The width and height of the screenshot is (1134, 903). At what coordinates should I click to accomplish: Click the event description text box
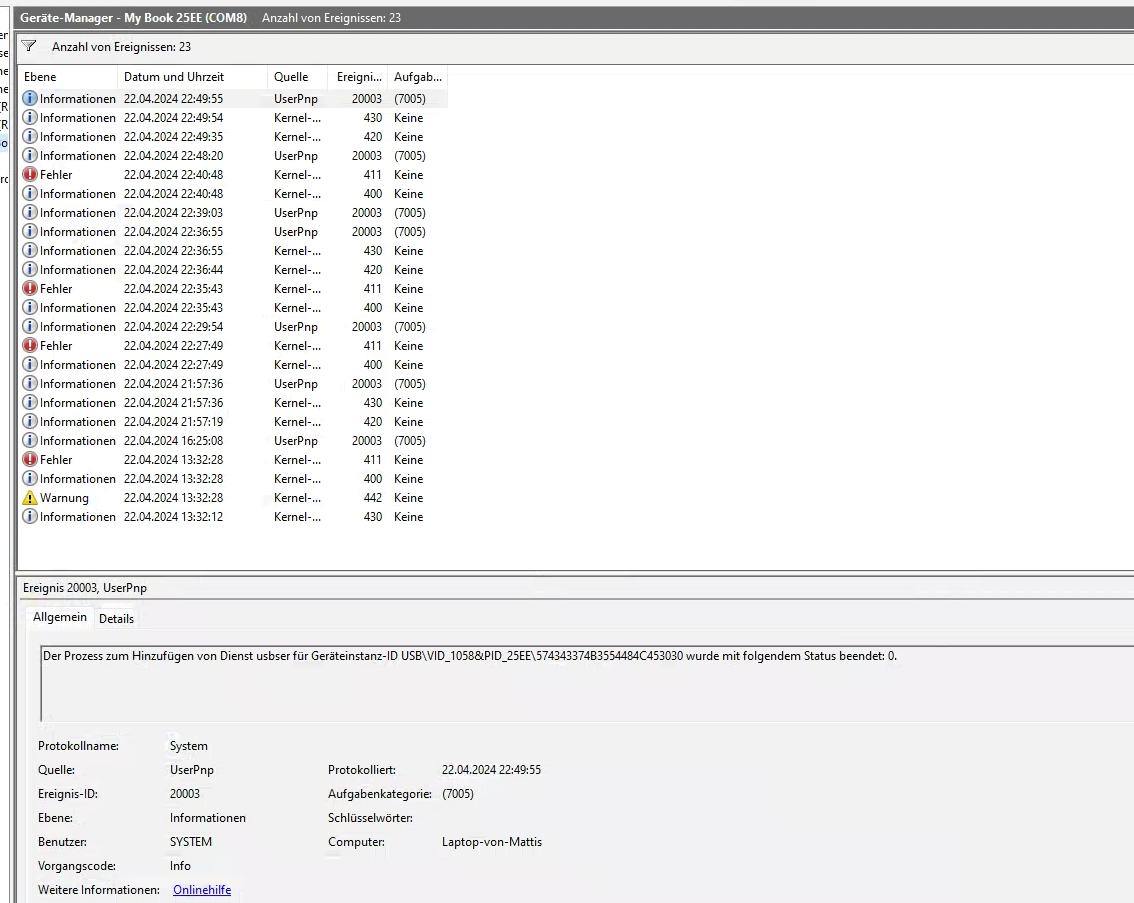(x=586, y=683)
